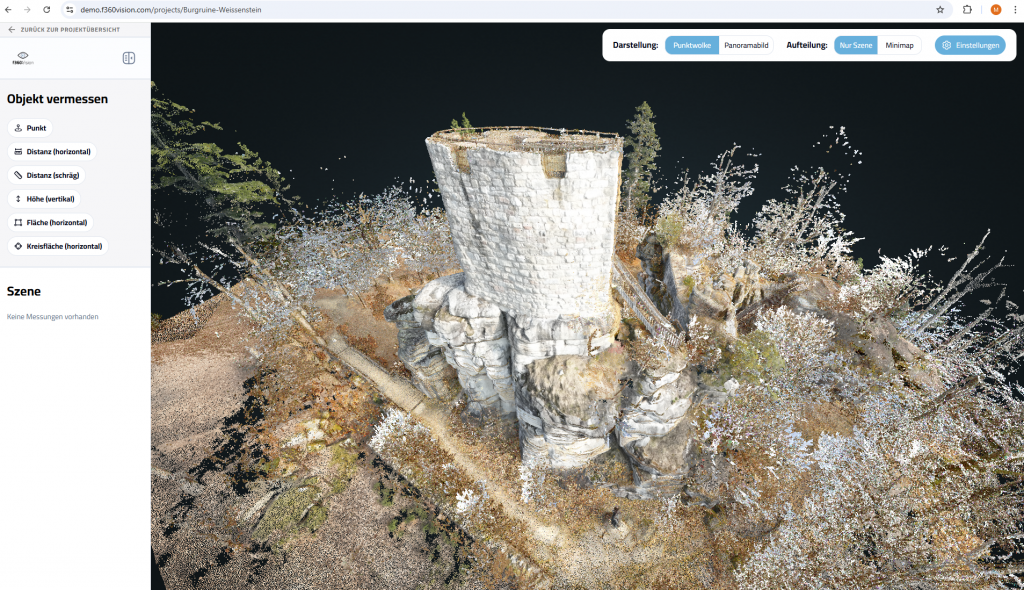Start the Kreisfläche (horizontal) tool
1024x590 pixels.
pyautogui.click(x=57, y=246)
